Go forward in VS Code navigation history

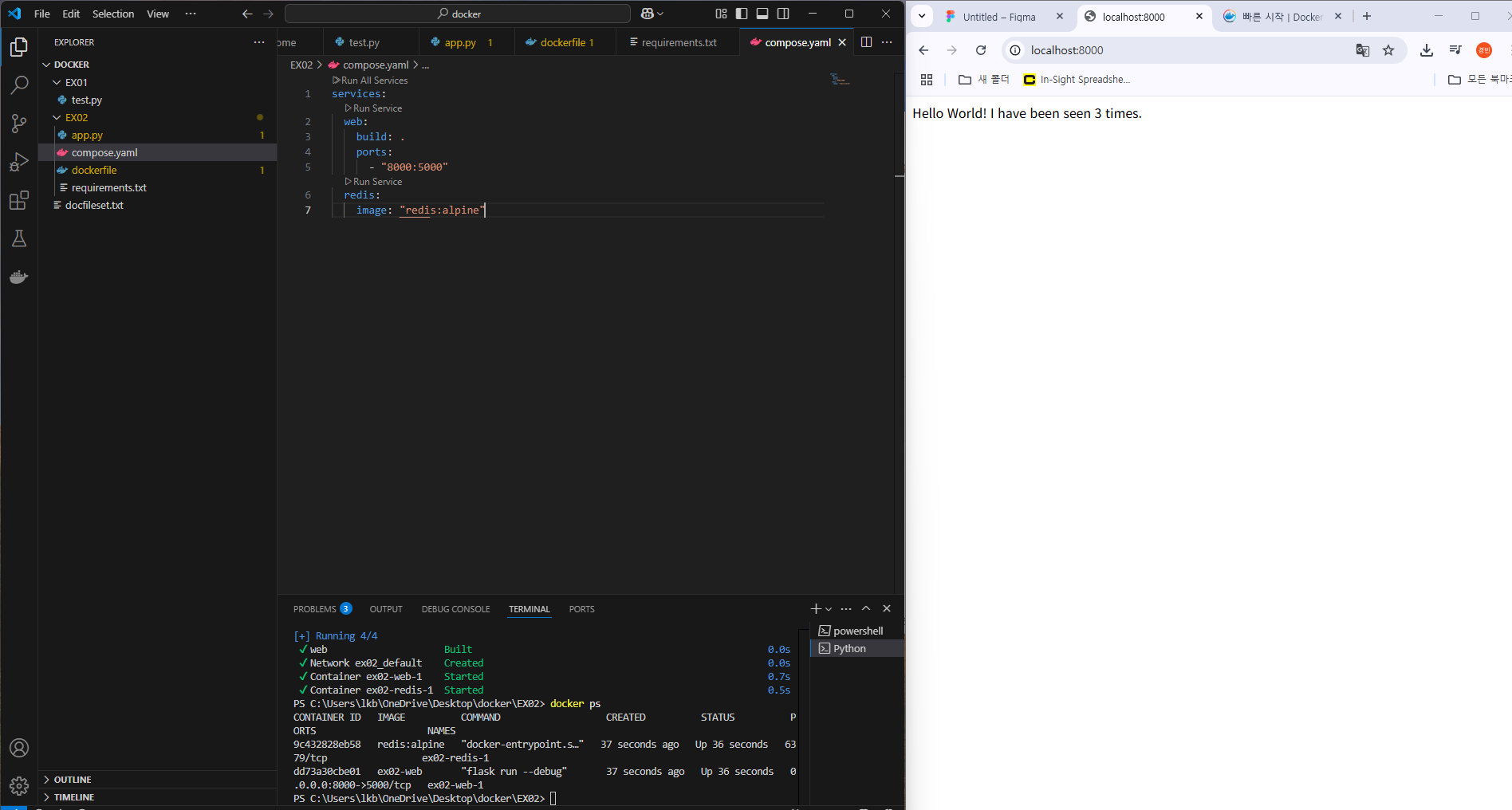point(268,14)
